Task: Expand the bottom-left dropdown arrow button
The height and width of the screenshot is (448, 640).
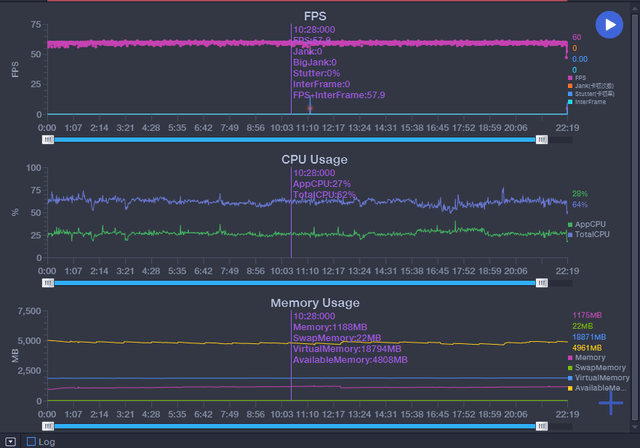Action: pos(10,441)
